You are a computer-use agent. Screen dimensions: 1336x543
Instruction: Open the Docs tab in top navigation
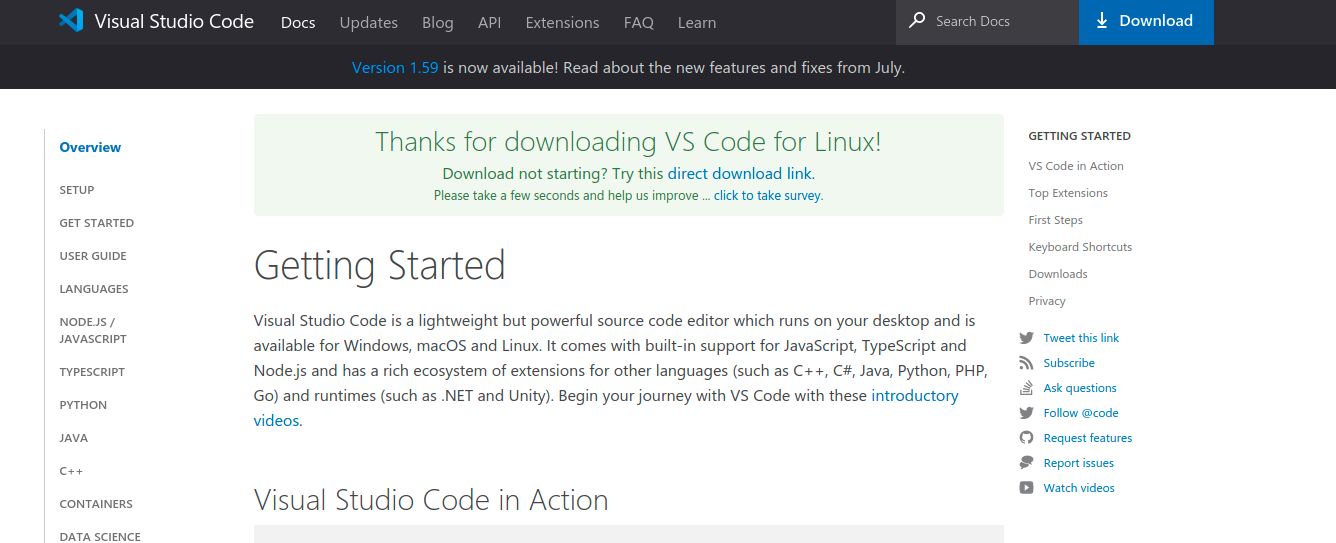[298, 22]
